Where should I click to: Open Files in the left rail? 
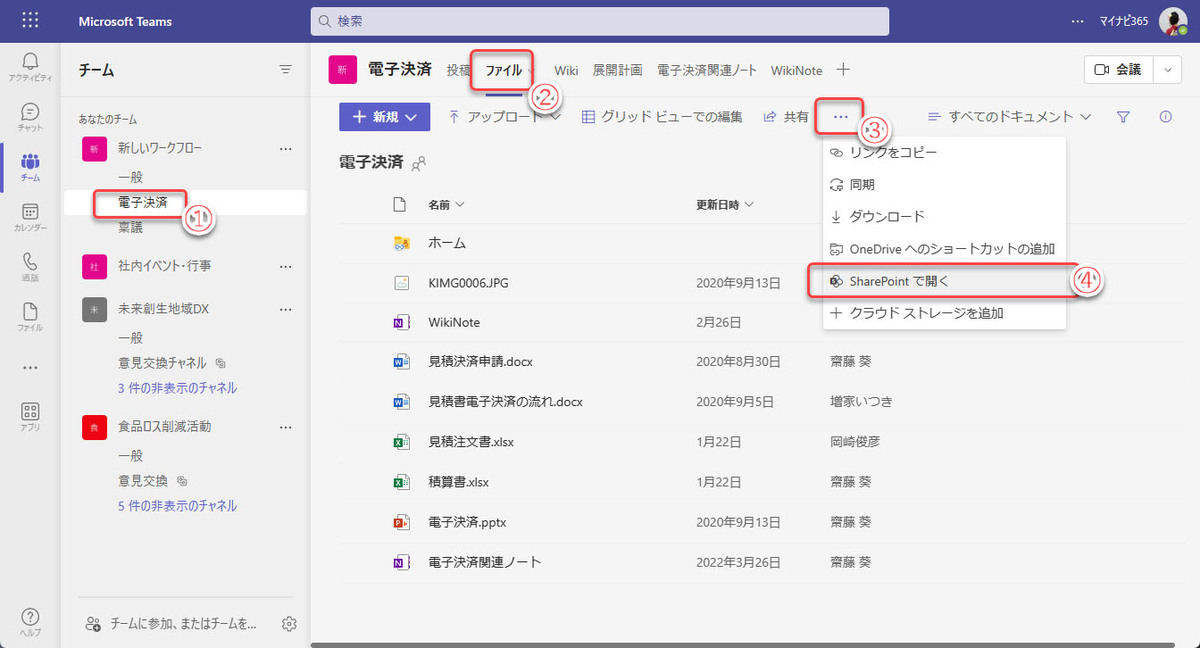pos(30,316)
